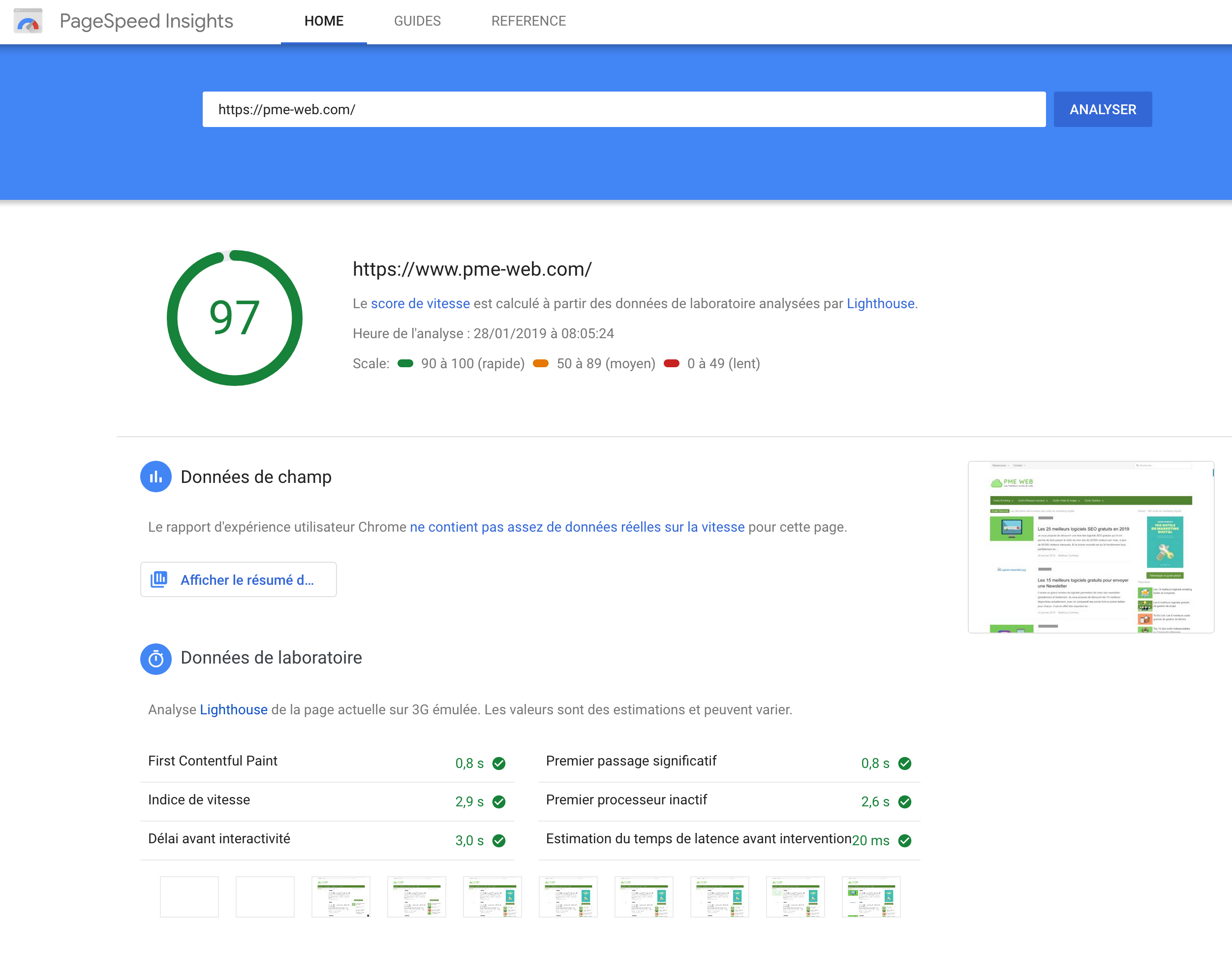Click the ANALYSER button
Screen dimensions: 1232x955
1103,109
